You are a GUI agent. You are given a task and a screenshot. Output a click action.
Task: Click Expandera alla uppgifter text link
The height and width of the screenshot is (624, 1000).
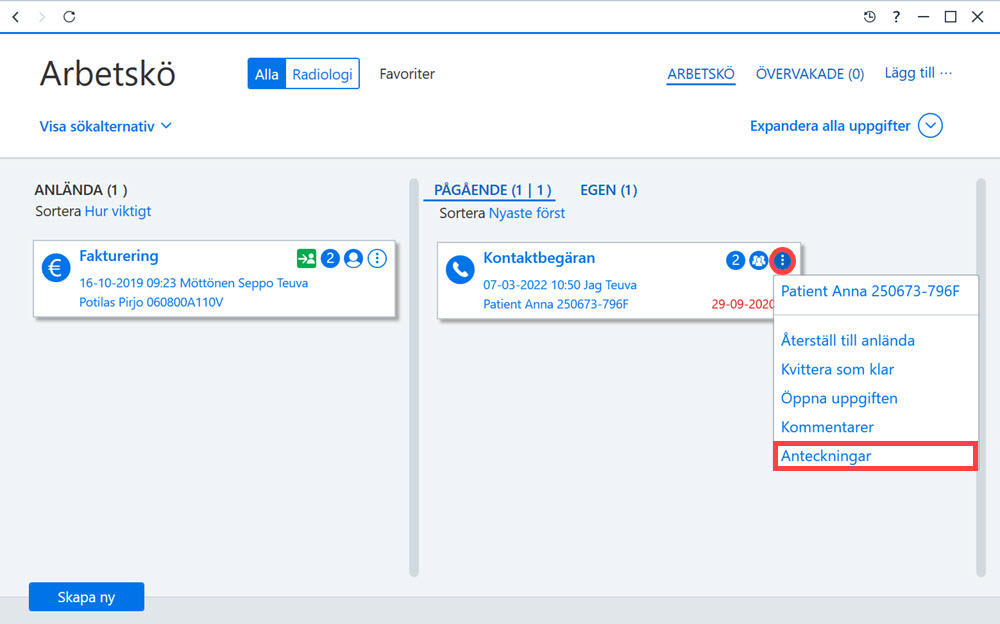coord(830,126)
